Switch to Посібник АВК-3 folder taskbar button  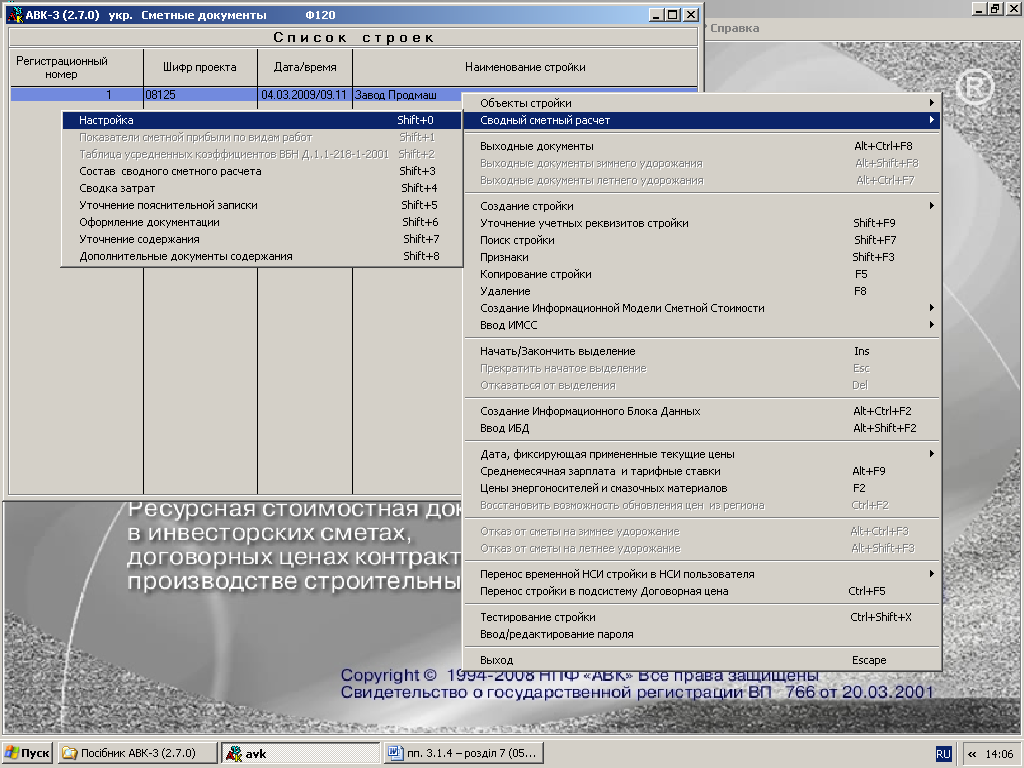tap(137, 753)
